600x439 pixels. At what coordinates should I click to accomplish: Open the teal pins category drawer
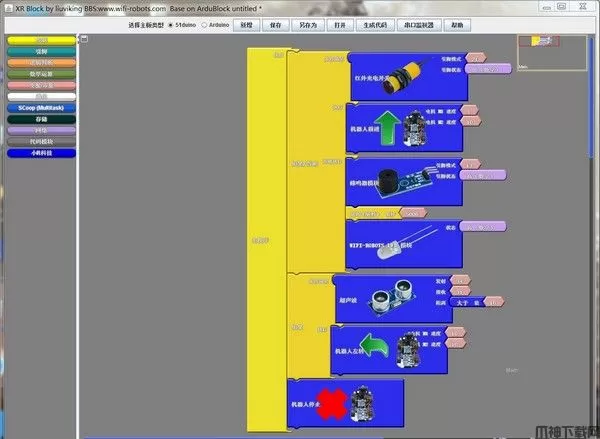click(x=41, y=51)
